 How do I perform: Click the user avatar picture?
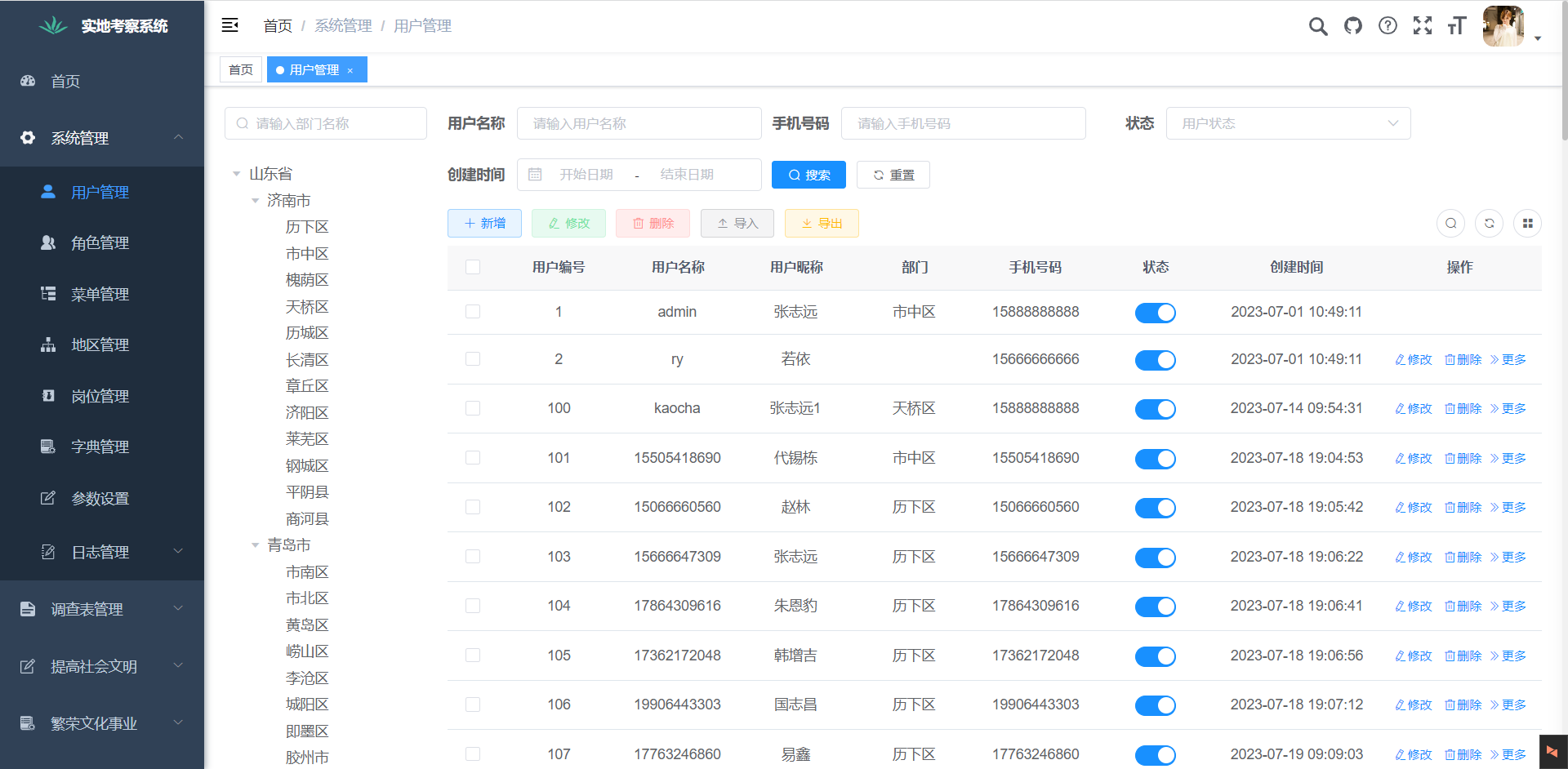point(1503,26)
